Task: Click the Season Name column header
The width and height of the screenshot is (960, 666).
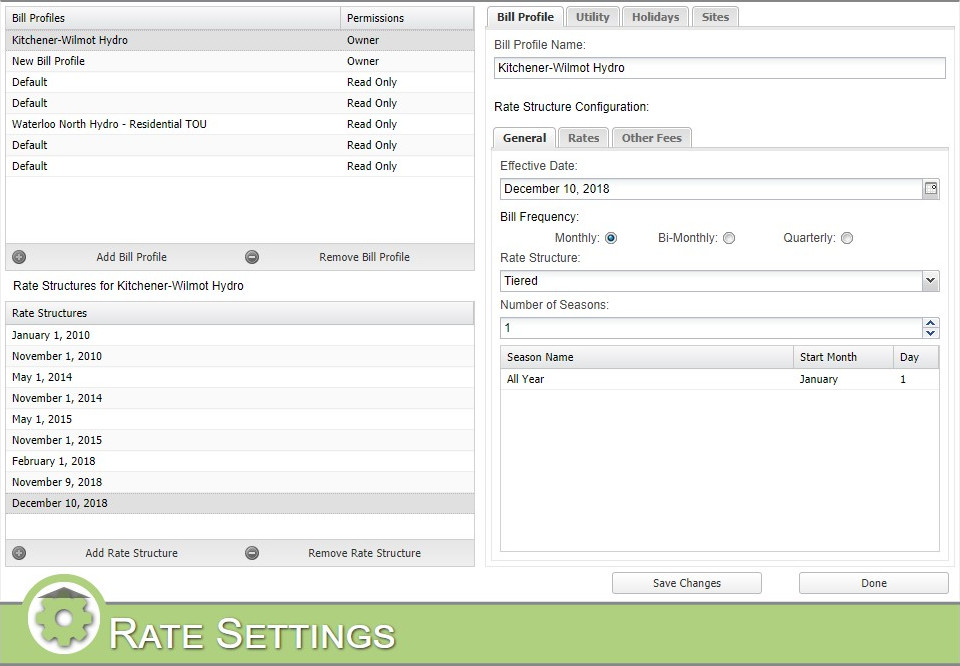Action: click(647, 357)
